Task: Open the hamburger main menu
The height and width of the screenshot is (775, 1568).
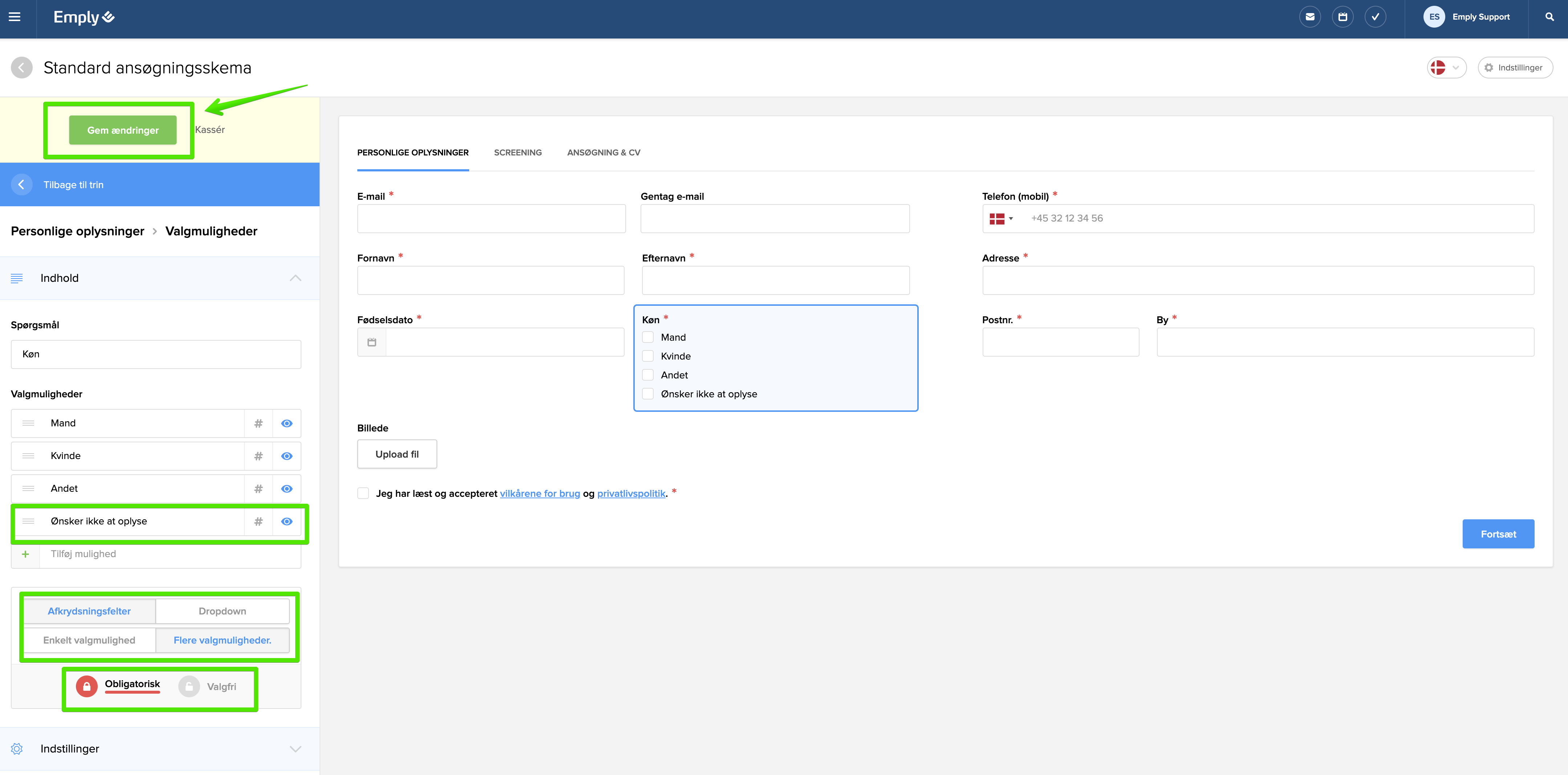Action: [x=15, y=17]
